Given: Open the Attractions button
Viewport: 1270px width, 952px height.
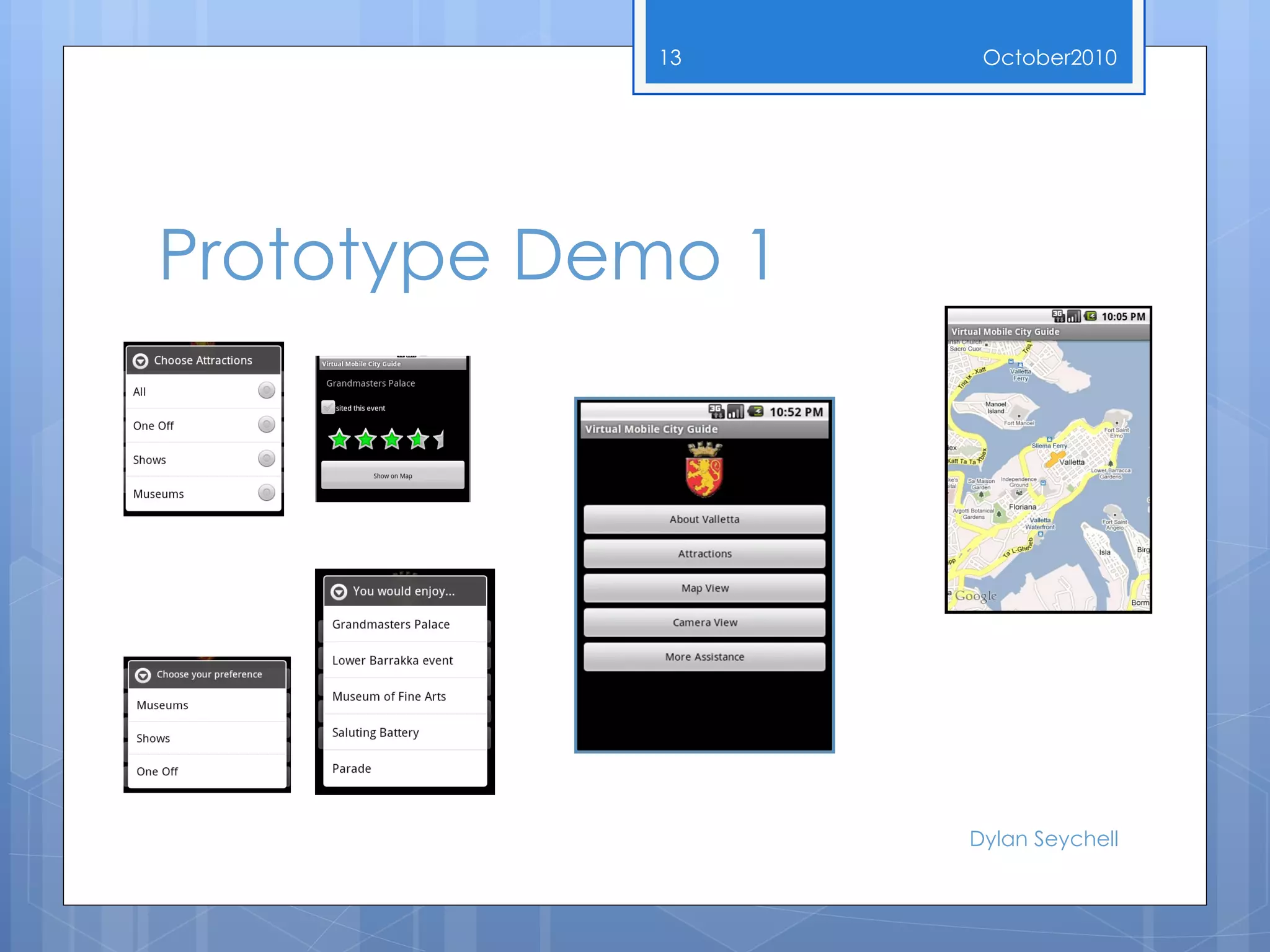Looking at the screenshot, I should coord(704,553).
